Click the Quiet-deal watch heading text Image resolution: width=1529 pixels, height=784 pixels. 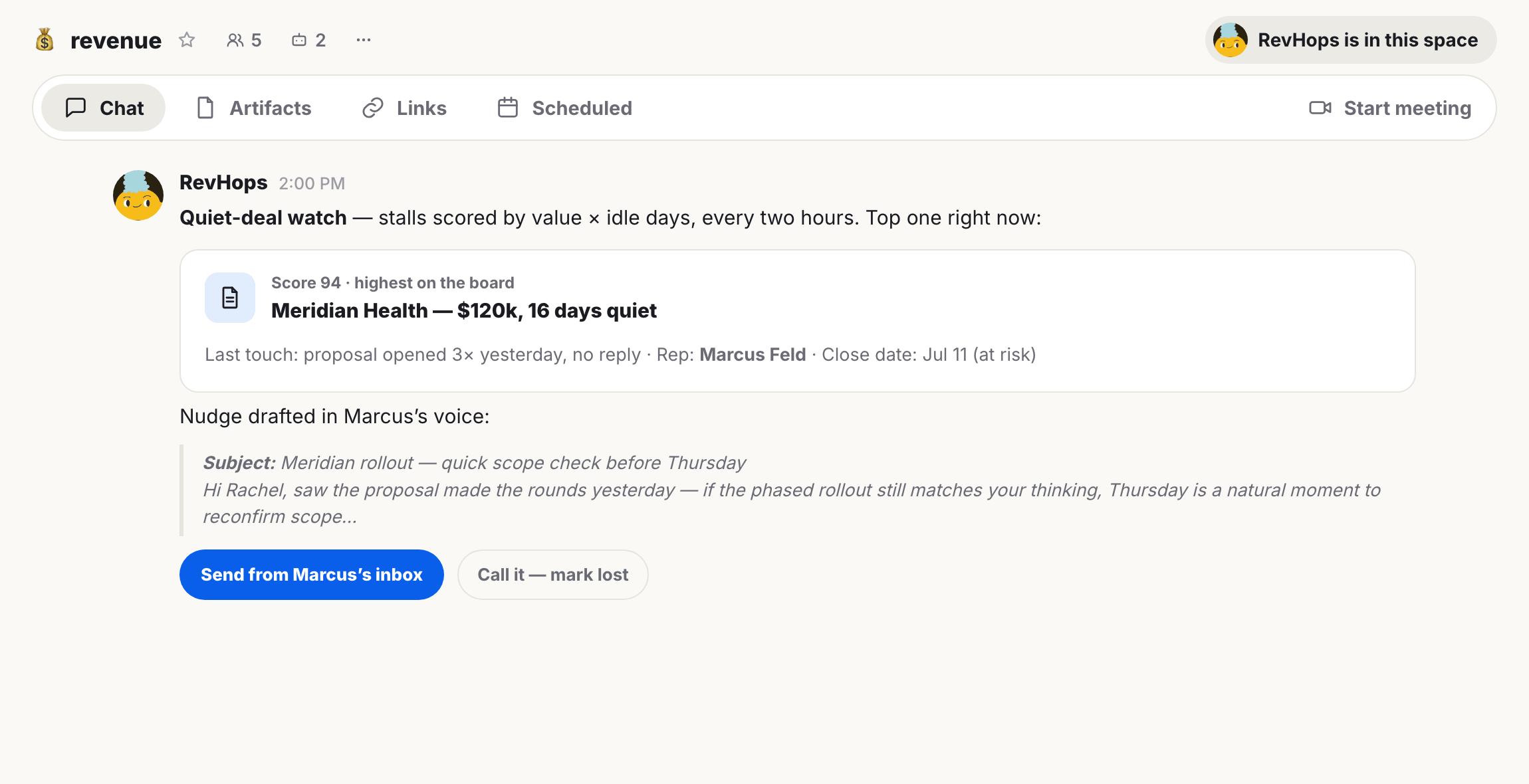point(263,218)
